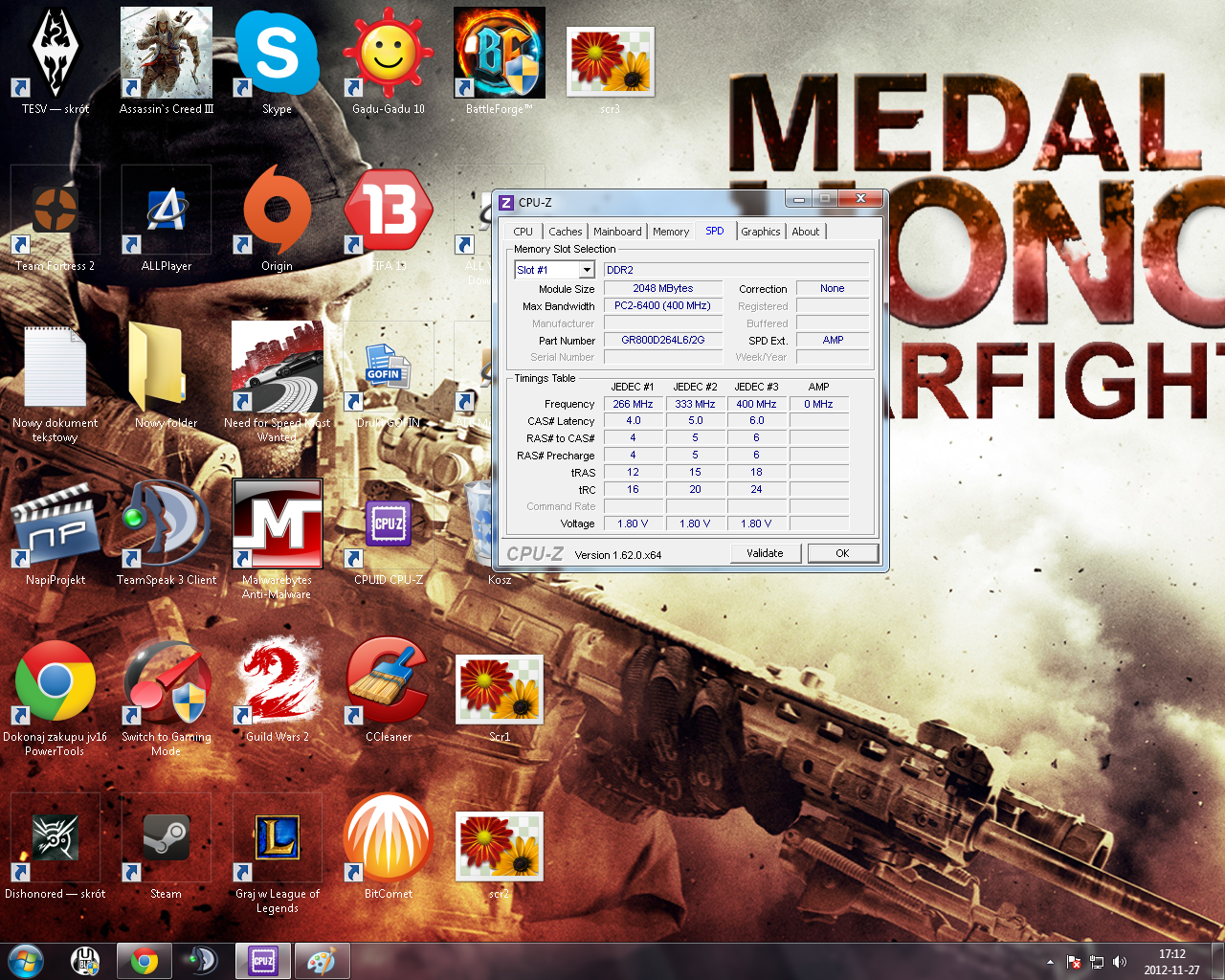The image size is (1225, 980).
Task: Click the JEDEC #1 frequency 266 MHz
Action: (633, 404)
